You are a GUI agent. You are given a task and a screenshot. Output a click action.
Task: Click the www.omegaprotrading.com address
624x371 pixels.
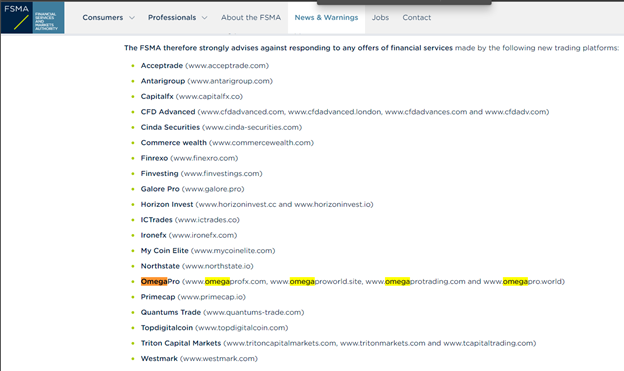point(415,281)
